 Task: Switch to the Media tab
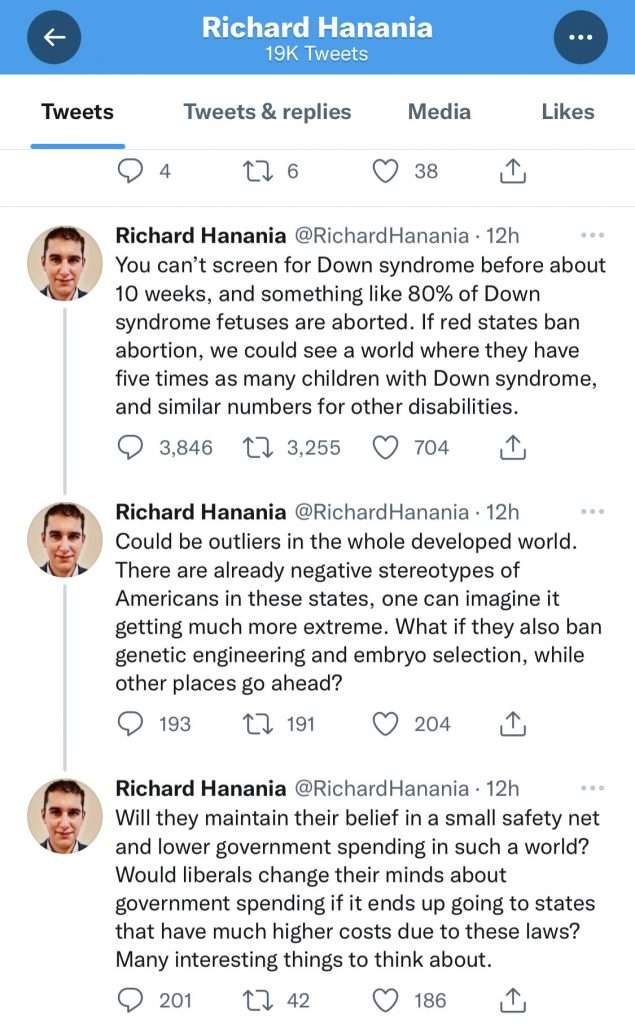point(439,112)
